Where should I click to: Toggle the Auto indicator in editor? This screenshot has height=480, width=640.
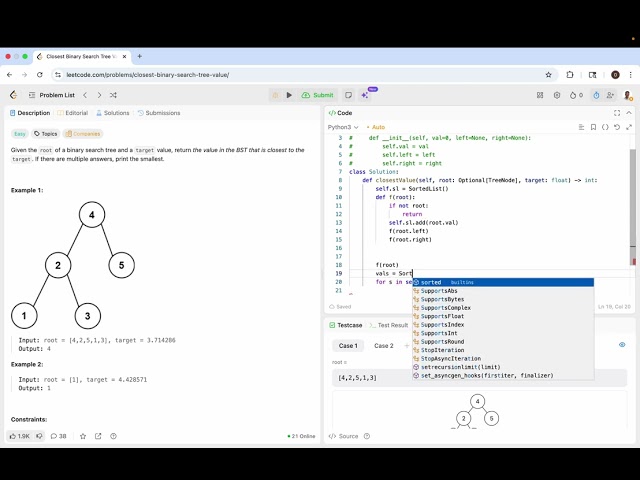coord(376,127)
